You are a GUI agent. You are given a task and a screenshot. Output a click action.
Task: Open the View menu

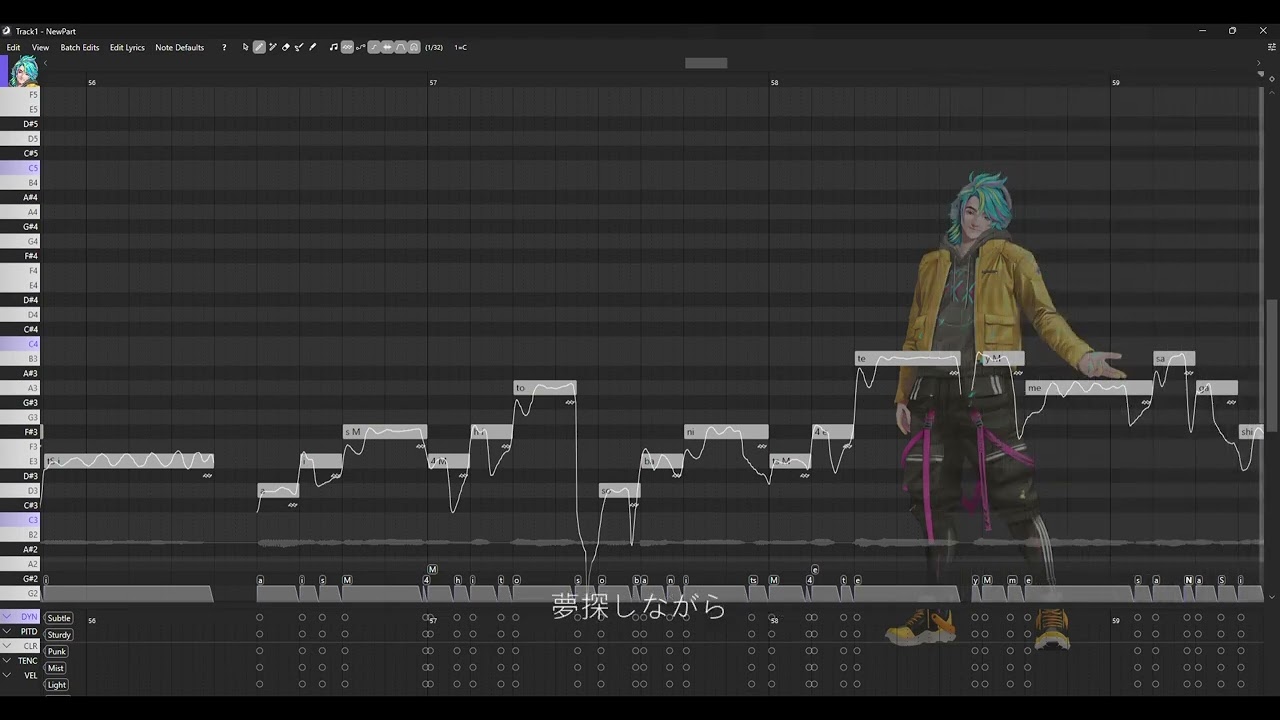tap(40, 47)
